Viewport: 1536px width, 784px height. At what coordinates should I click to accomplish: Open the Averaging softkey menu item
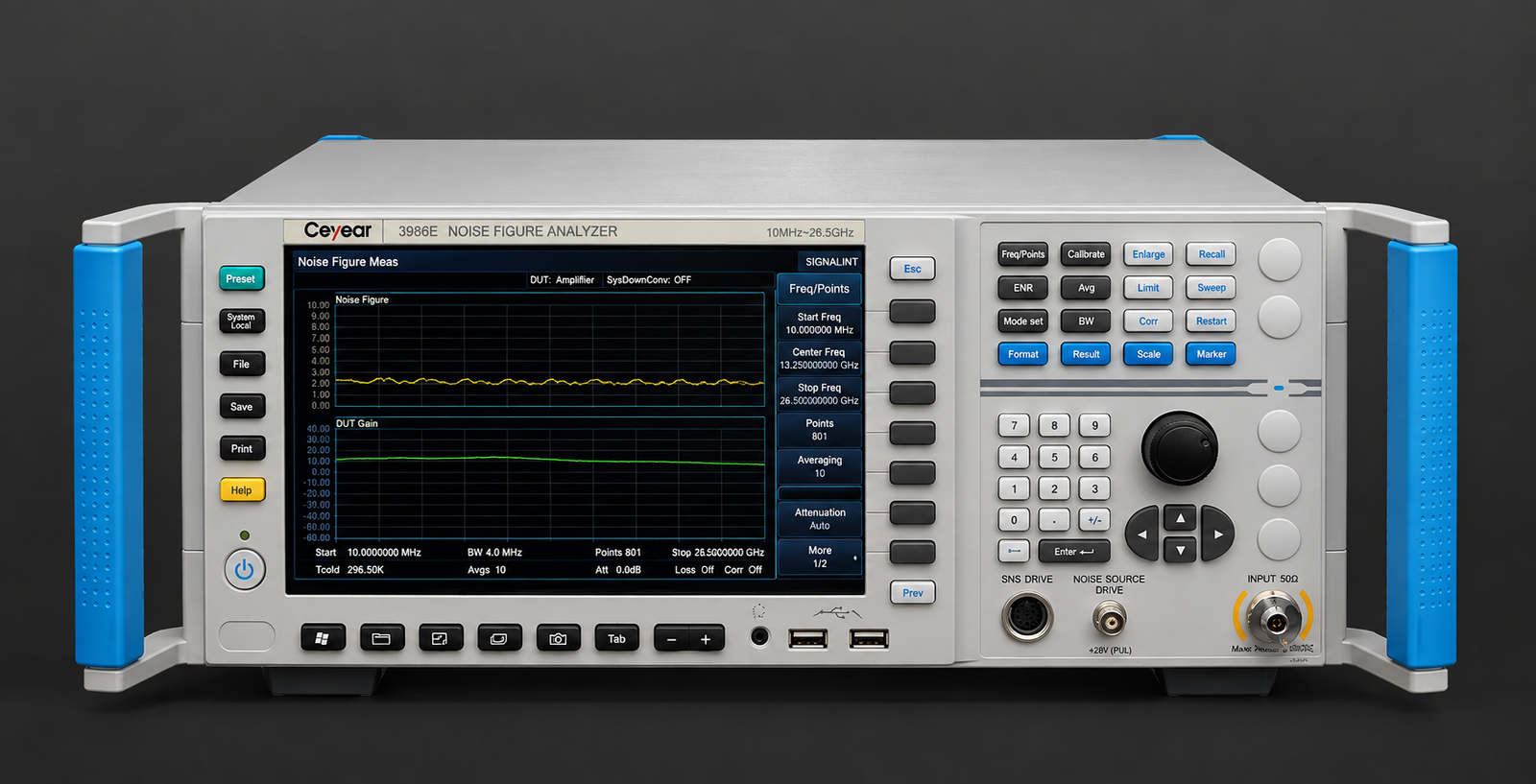pyautogui.click(x=819, y=466)
